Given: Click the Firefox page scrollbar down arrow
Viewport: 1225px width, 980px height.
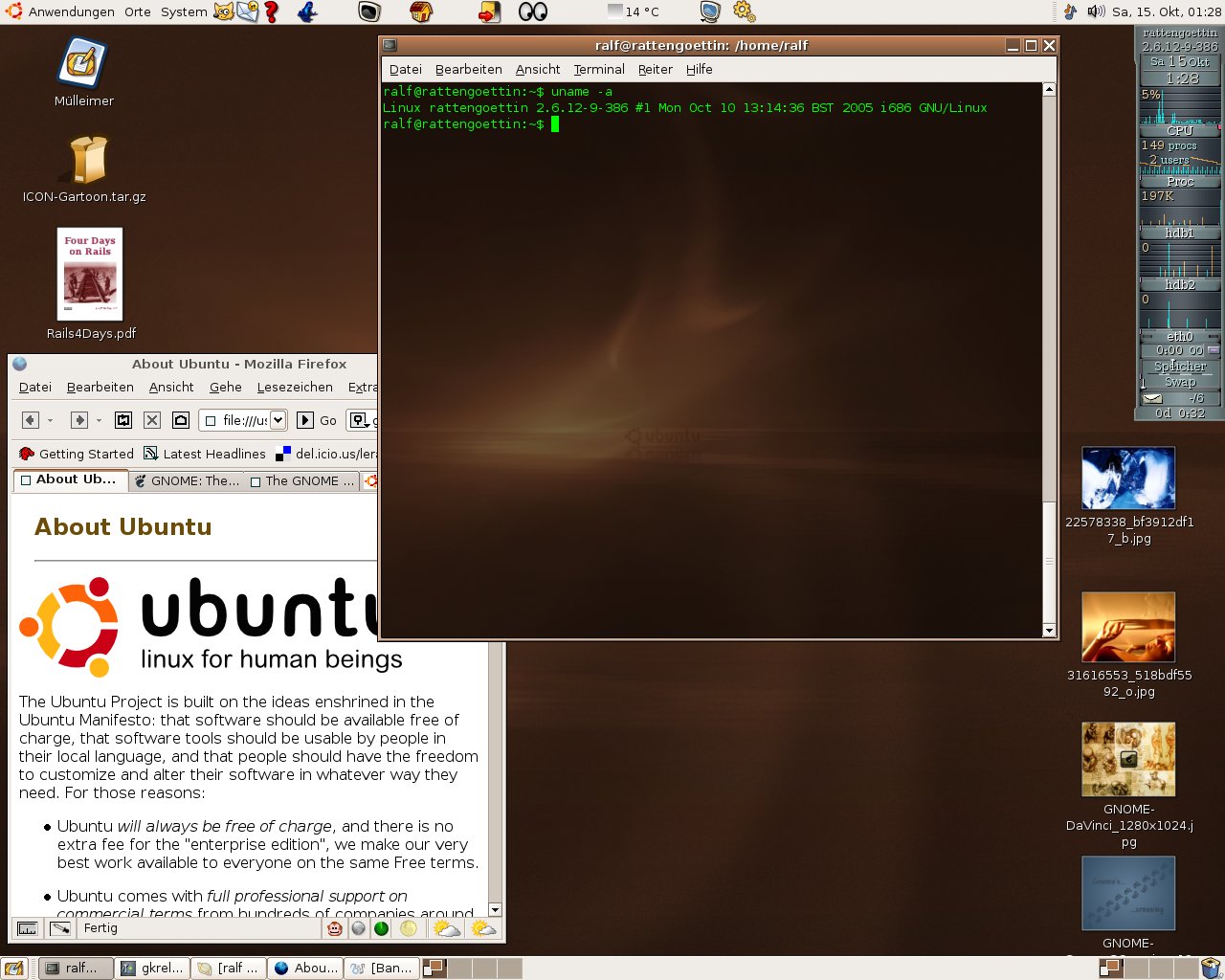Looking at the screenshot, I should pyautogui.click(x=495, y=910).
